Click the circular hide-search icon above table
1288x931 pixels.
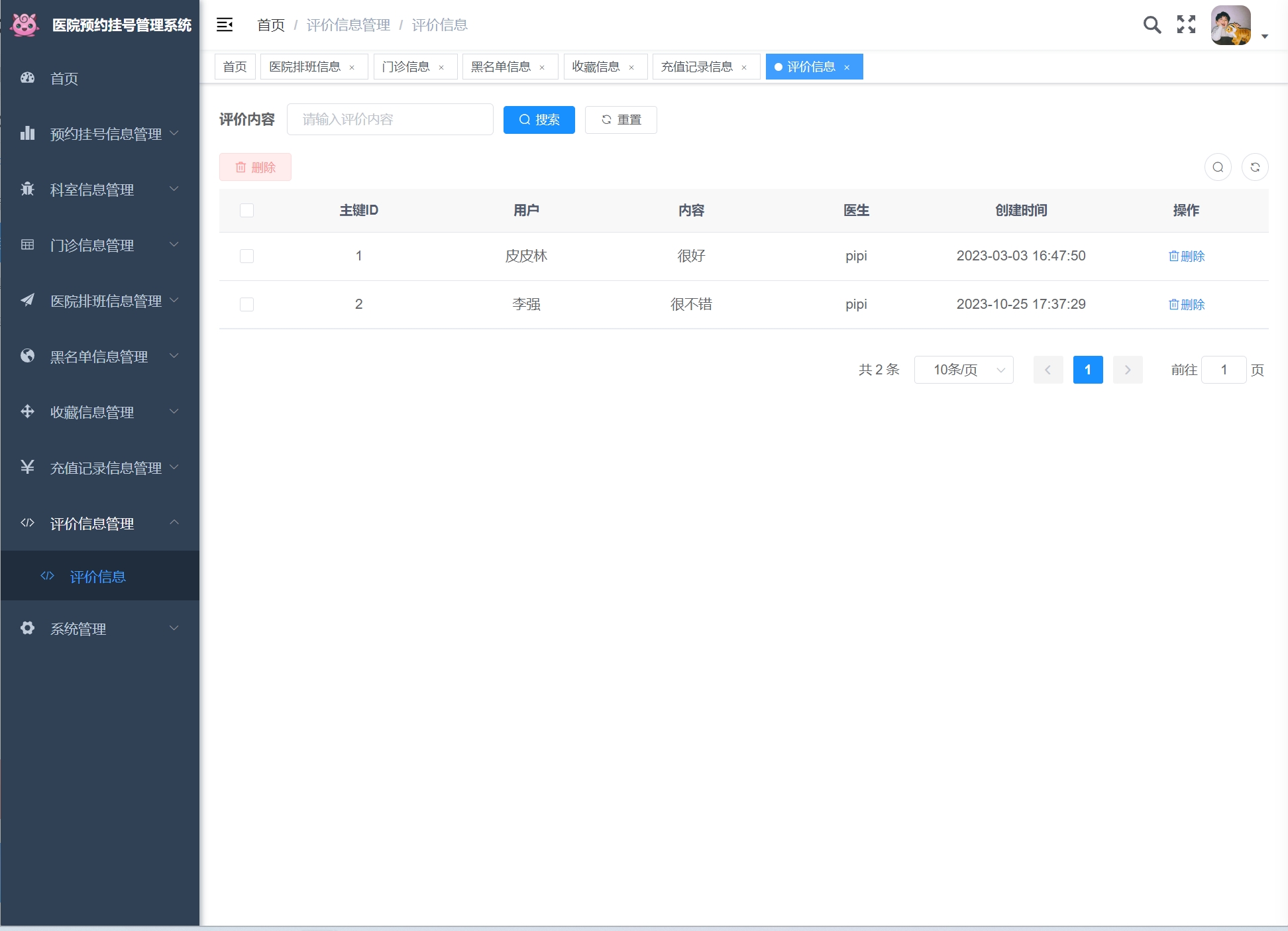[x=1218, y=167]
